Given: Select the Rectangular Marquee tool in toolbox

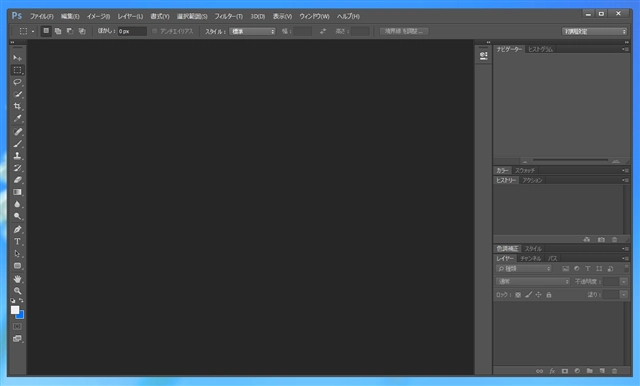Looking at the screenshot, I should [x=17, y=70].
